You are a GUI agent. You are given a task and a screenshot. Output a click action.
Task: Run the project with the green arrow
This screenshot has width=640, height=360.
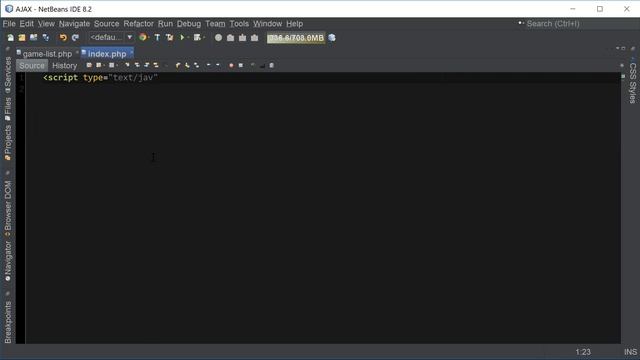(182, 38)
